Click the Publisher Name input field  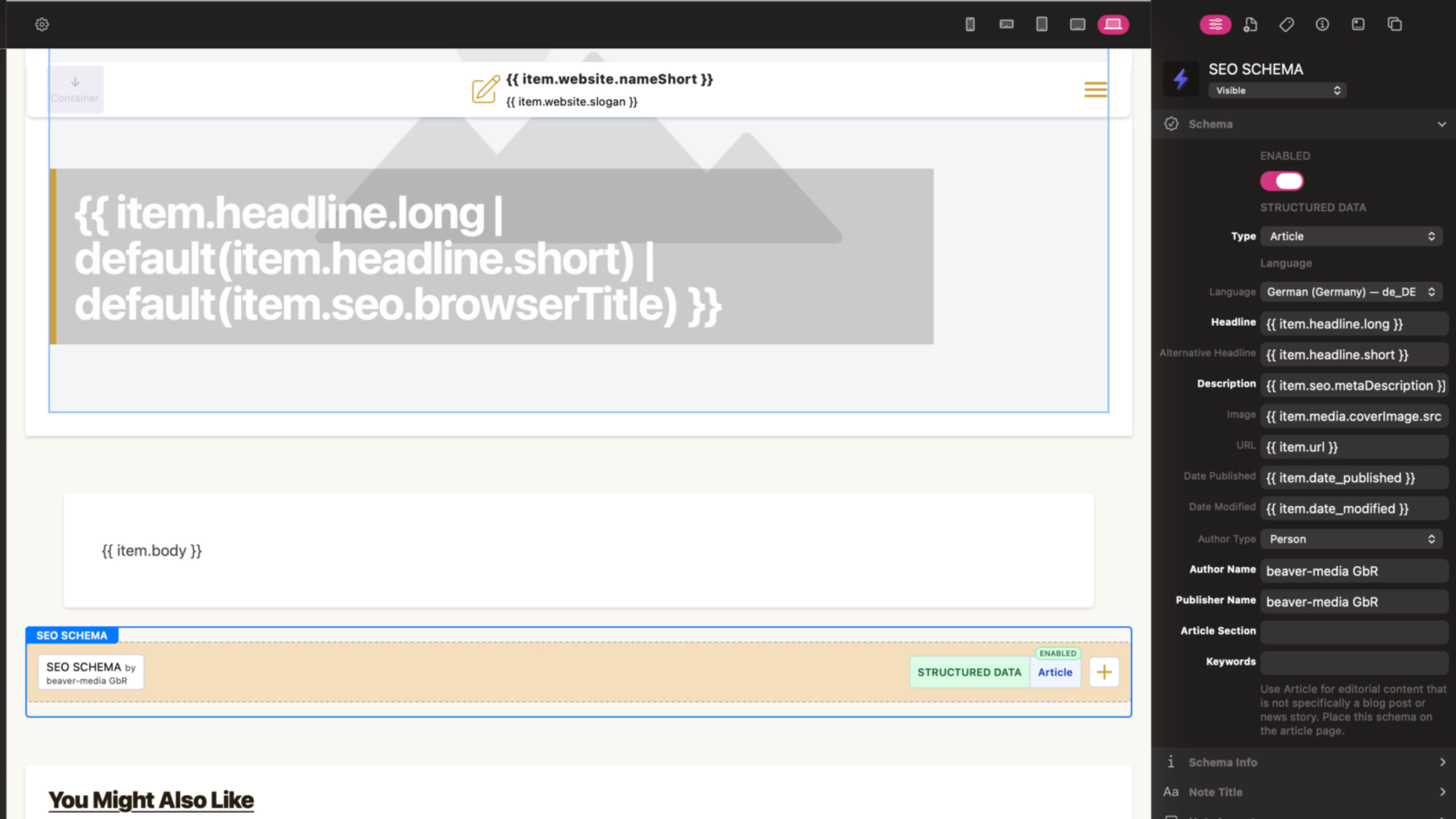(x=1354, y=601)
